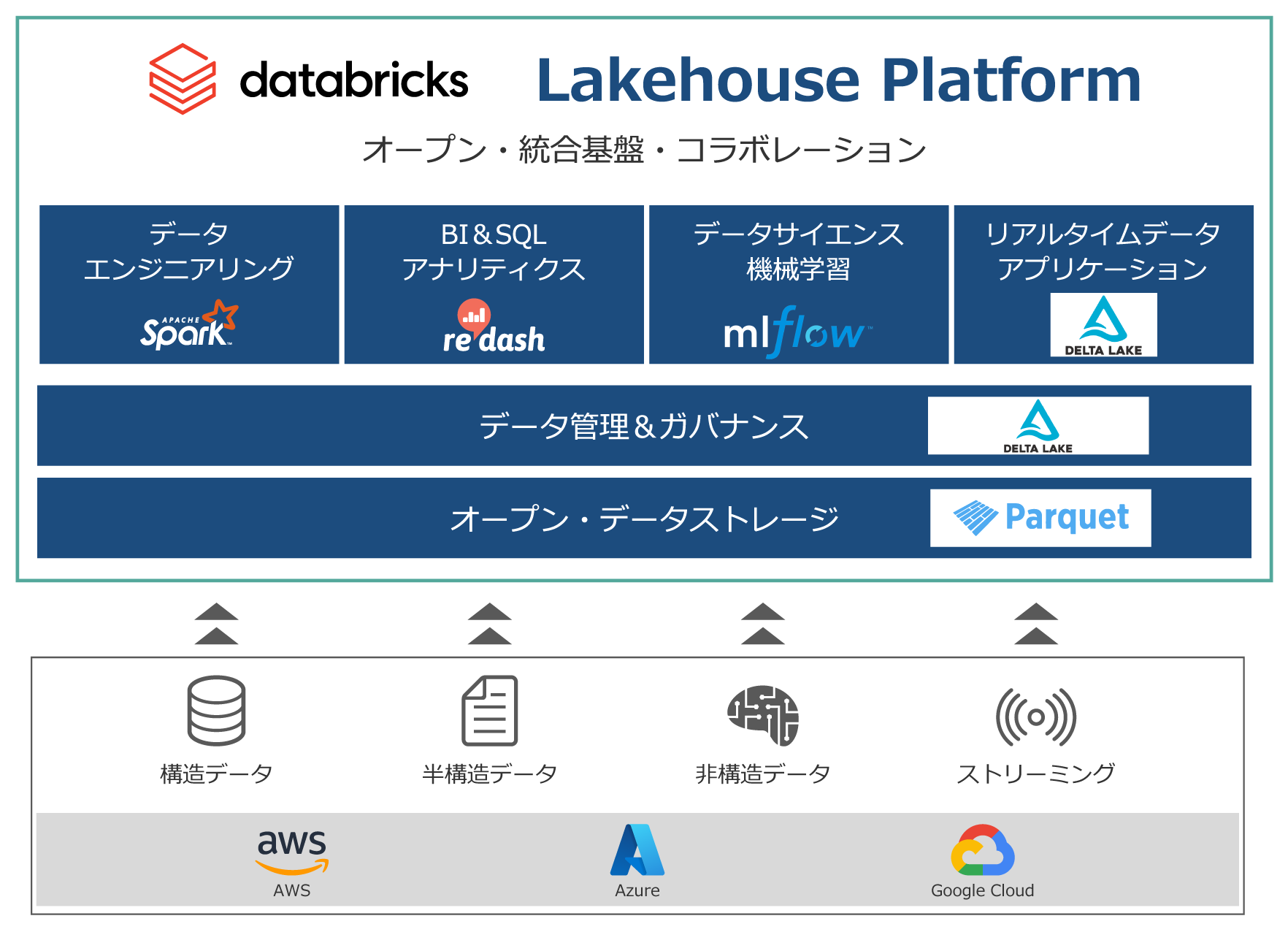Click the ストリーミング label

click(x=1036, y=774)
